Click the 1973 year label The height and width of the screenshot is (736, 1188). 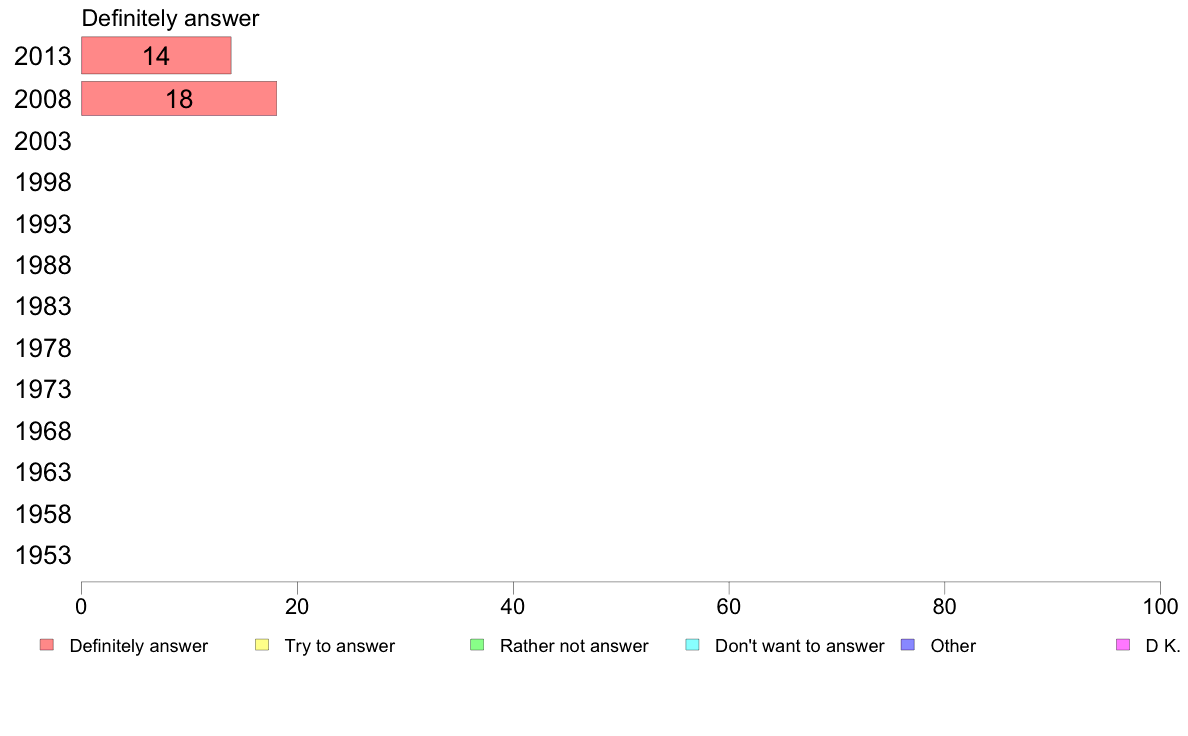pyautogui.click(x=43, y=390)
